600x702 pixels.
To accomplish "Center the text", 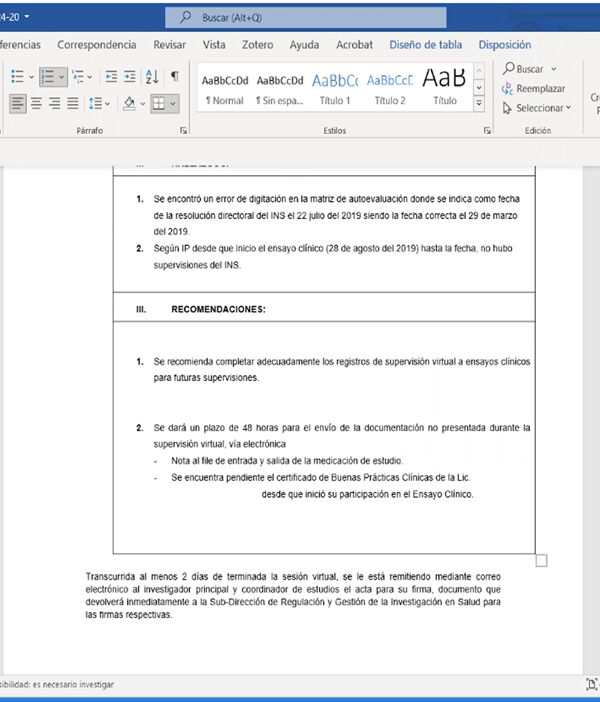I will [36, 103].
